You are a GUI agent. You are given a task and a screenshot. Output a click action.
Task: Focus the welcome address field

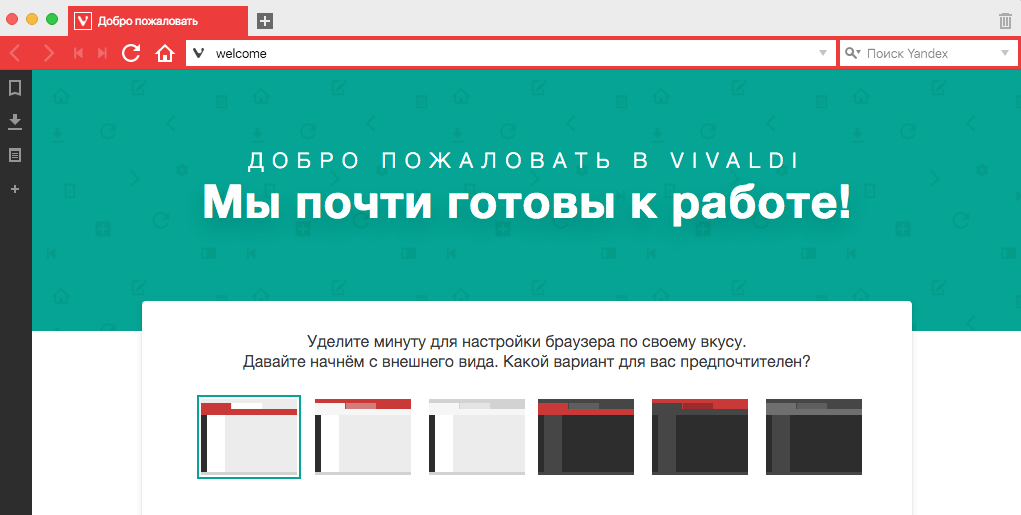point(511,53)
